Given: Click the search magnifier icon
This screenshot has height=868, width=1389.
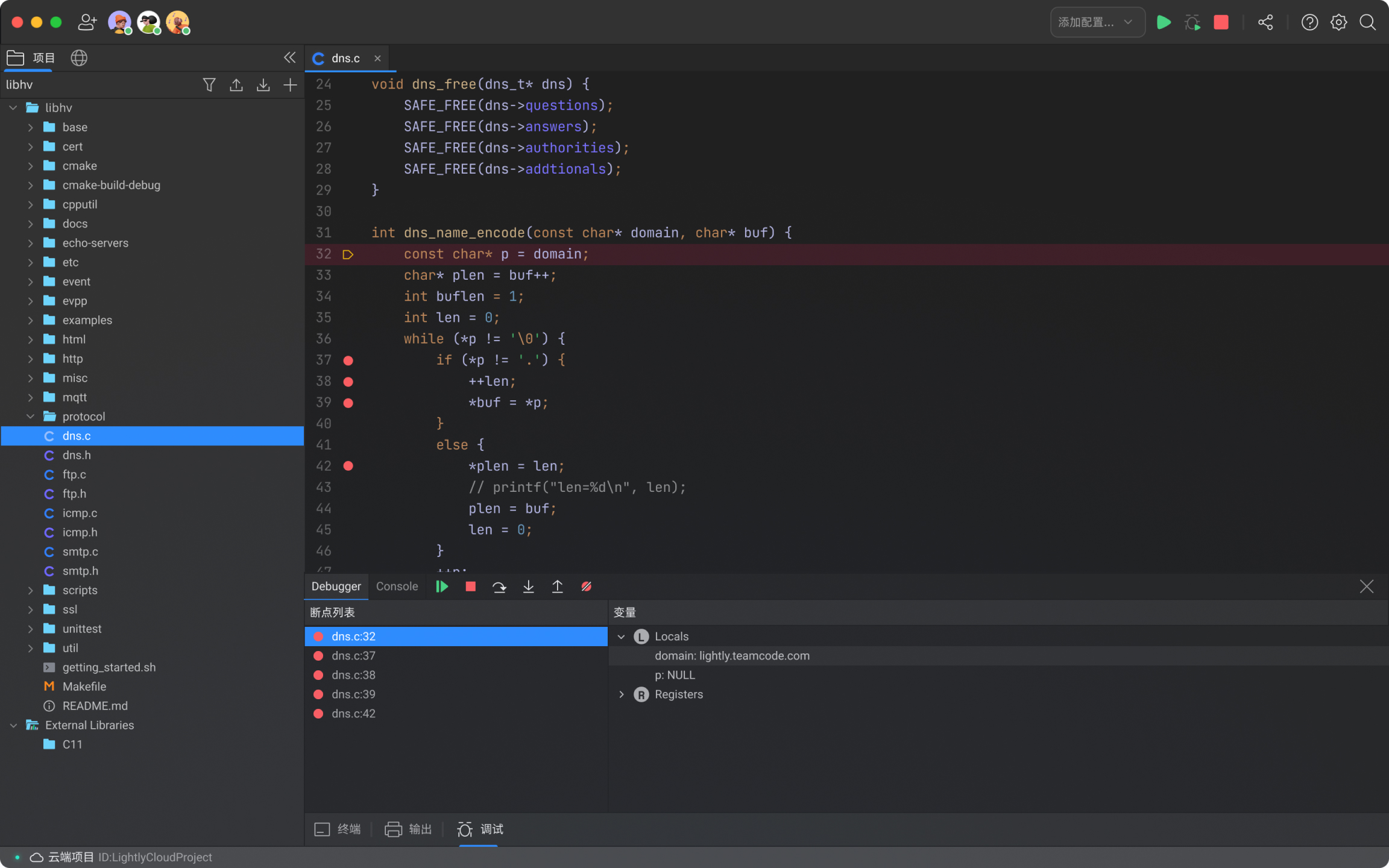Looking at the screenshot, I should [1367, 22].
